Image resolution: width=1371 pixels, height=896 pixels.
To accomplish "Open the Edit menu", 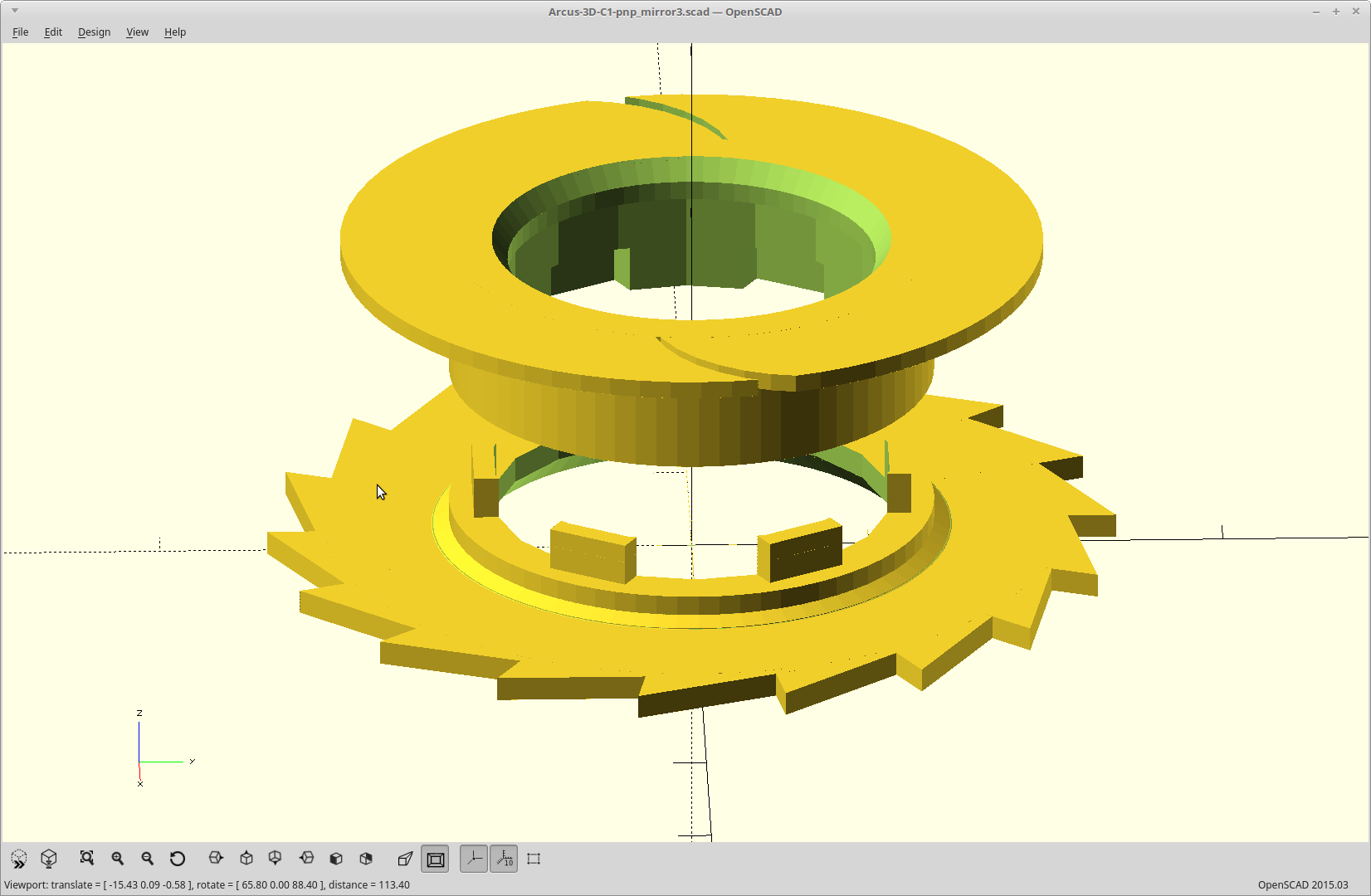I will [53, 32].
